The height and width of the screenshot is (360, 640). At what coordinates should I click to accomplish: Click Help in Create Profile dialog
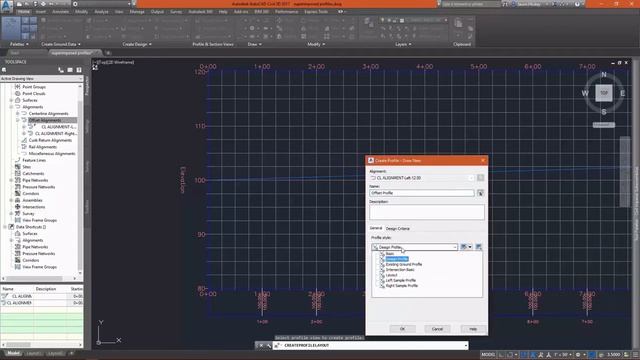473,329
